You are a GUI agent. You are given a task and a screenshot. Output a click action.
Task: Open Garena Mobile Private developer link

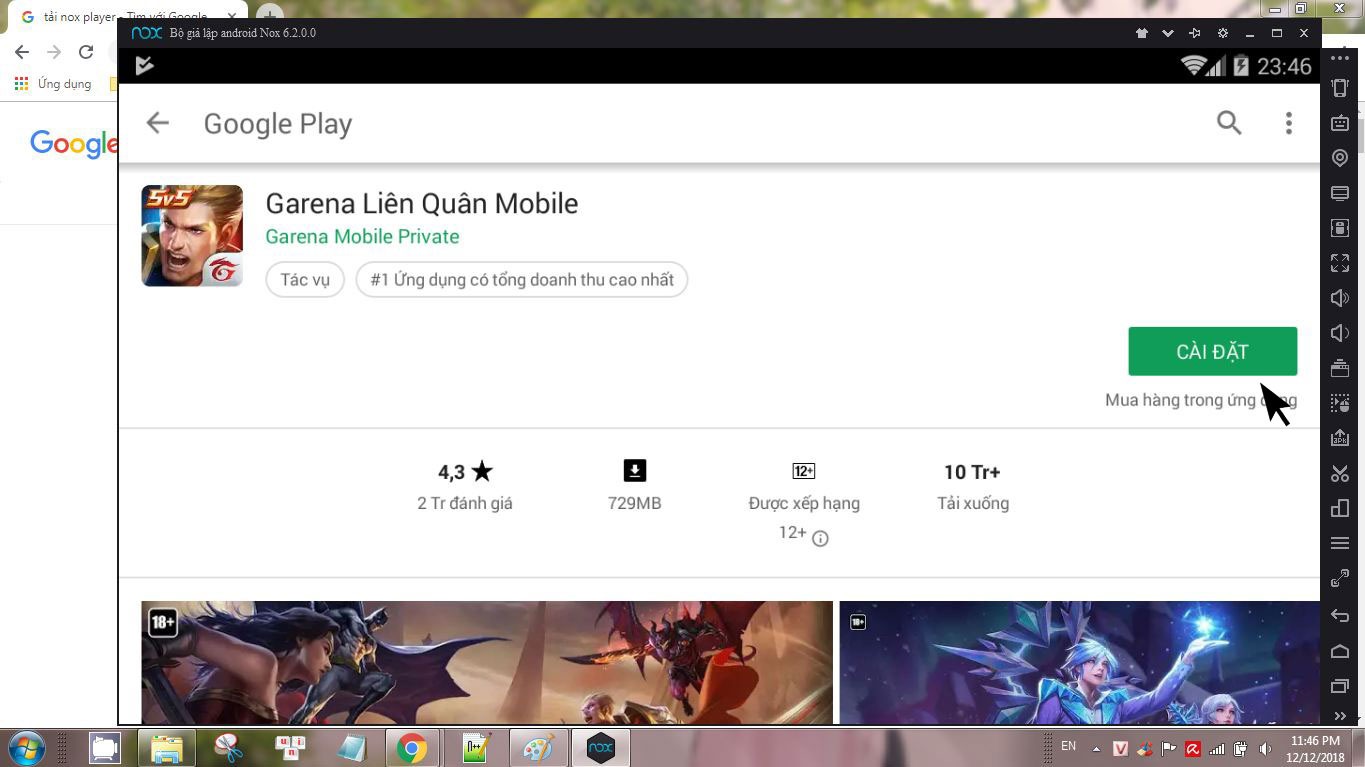[x=362, y=237]
